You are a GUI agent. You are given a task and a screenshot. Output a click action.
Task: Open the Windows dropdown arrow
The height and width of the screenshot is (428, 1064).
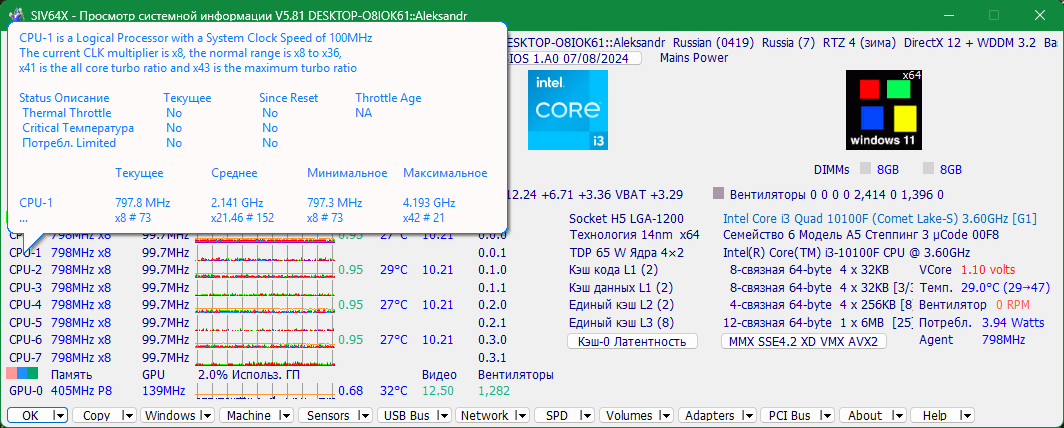point(207,416)
